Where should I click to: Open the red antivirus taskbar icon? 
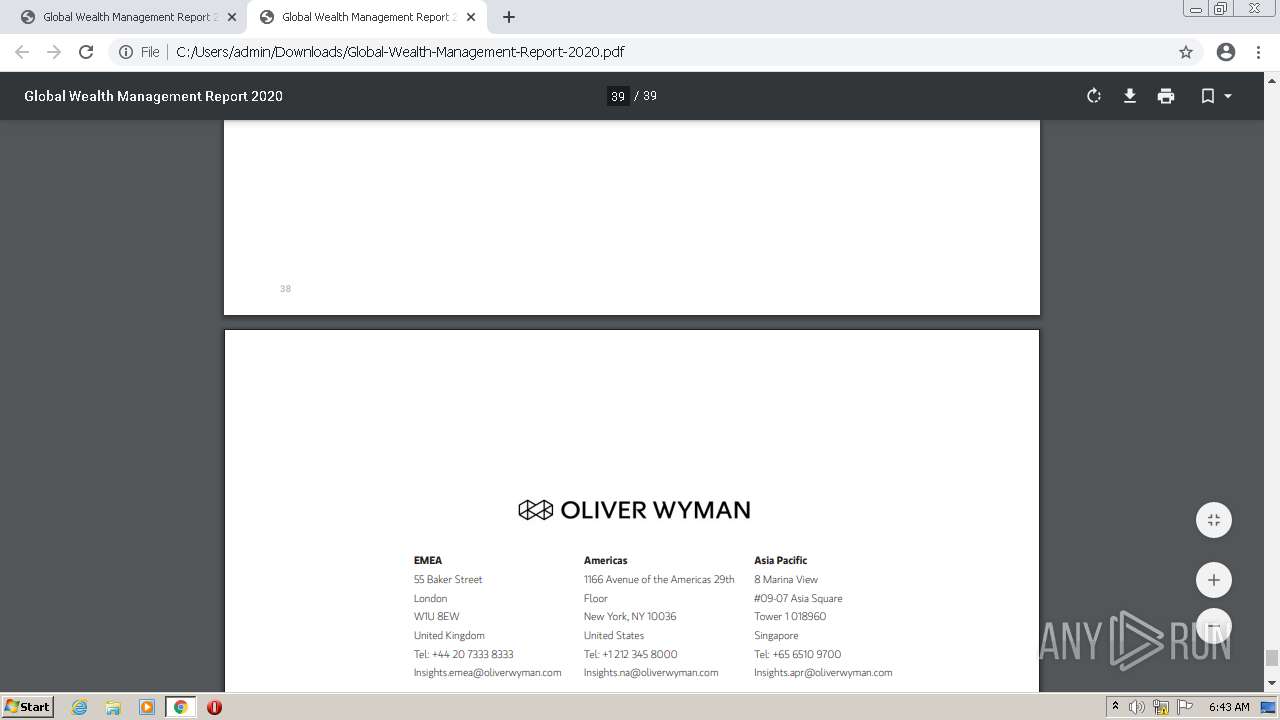click(214, 707)
